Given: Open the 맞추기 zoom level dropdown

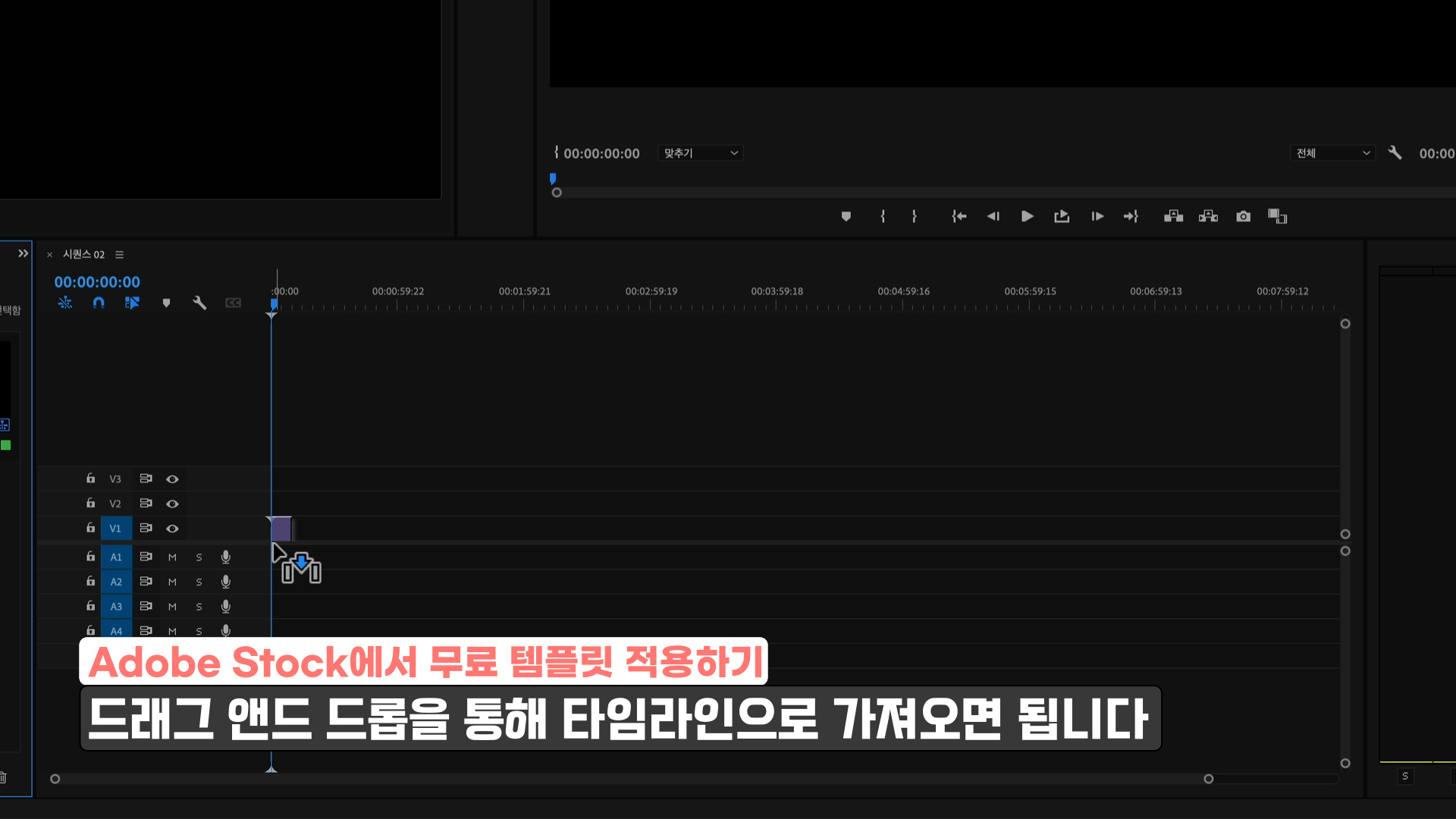Looking at the screenshot, I should tap(700, 153).
